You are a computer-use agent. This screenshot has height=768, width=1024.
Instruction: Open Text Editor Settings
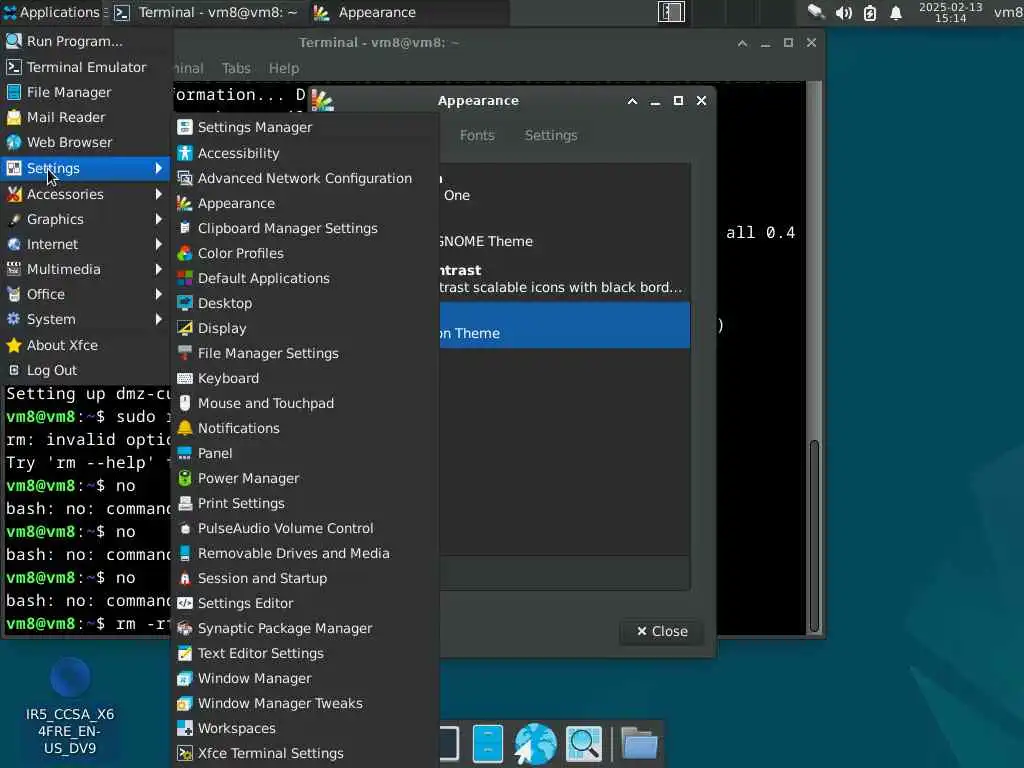(304, 653)
